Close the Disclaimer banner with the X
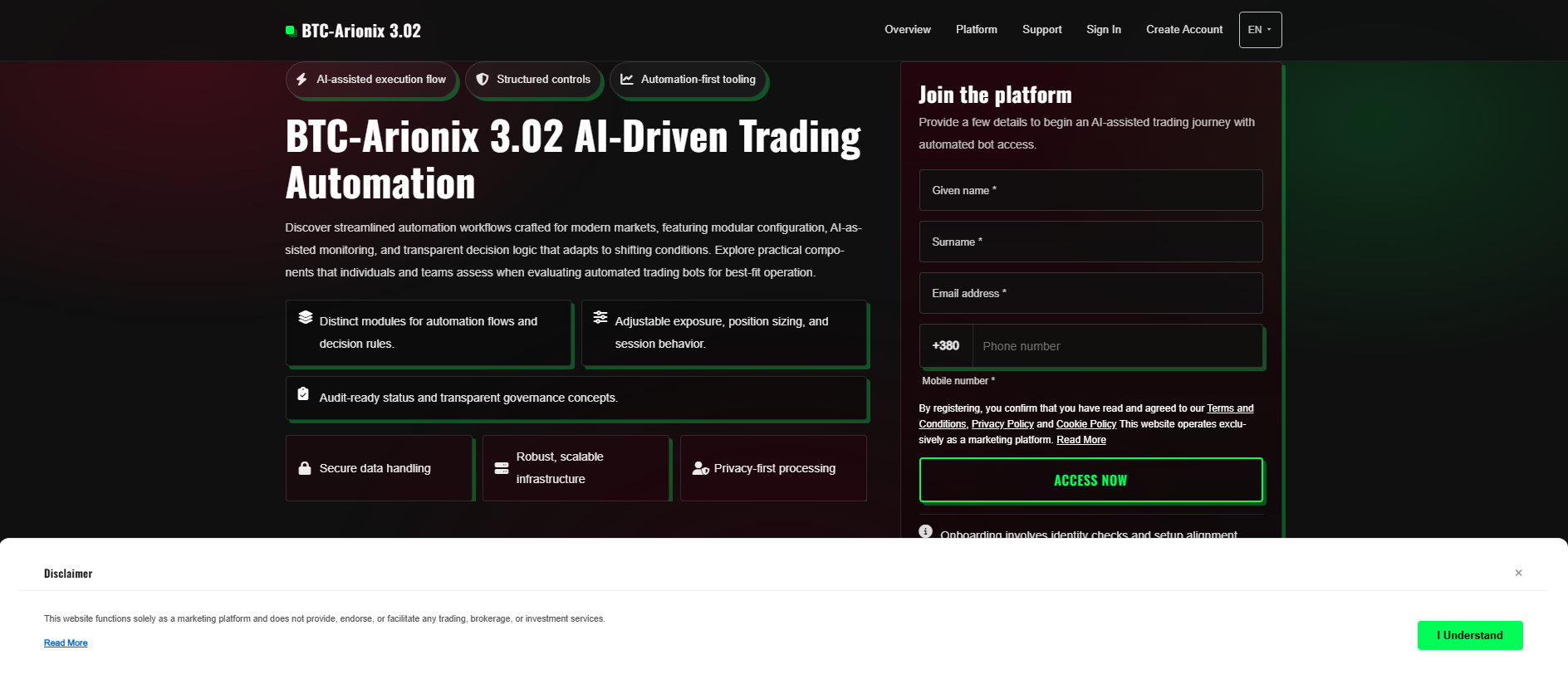 [1518, 573]
